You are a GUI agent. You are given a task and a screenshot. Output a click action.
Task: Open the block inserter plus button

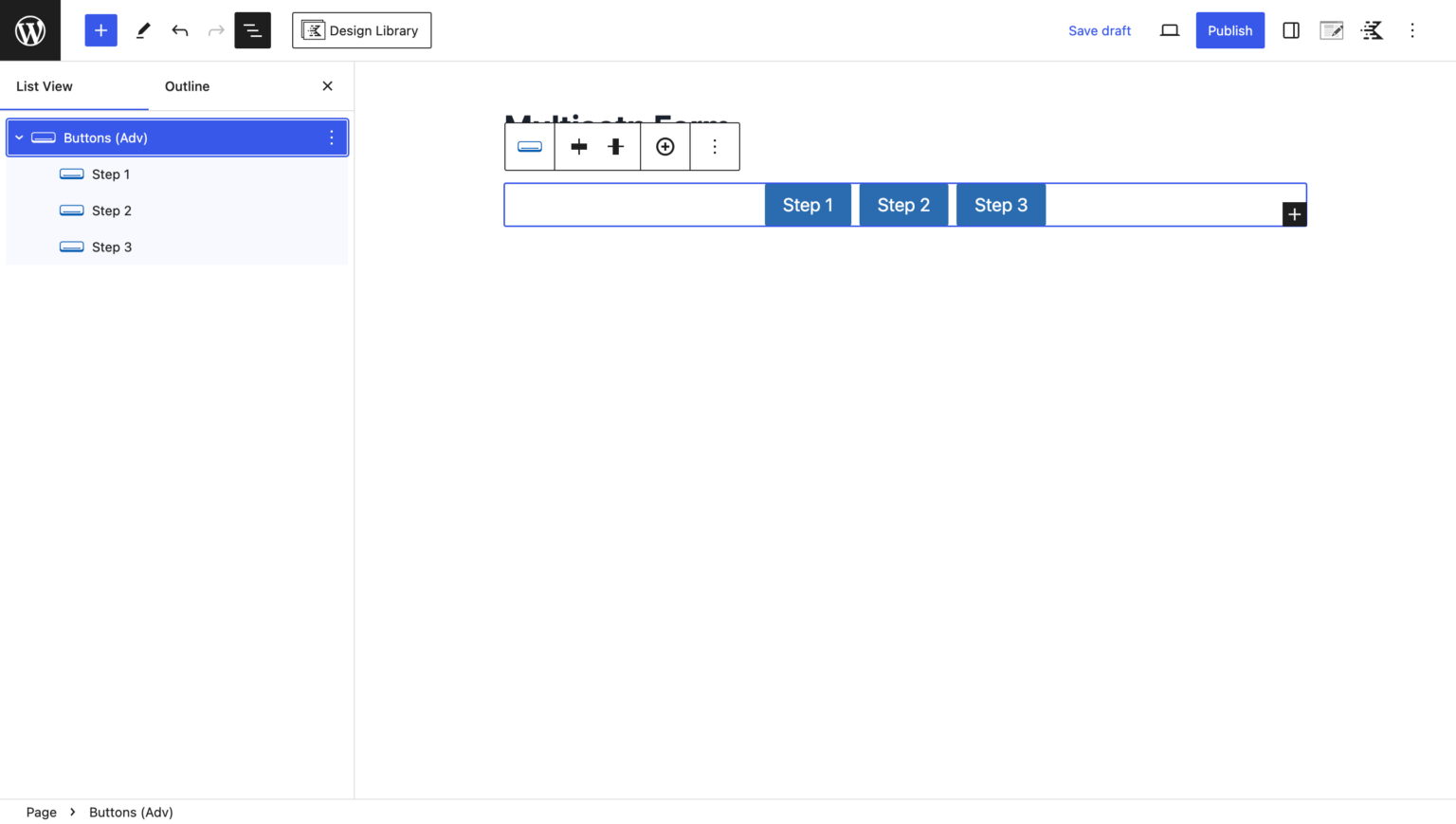(x=100, y=30)
